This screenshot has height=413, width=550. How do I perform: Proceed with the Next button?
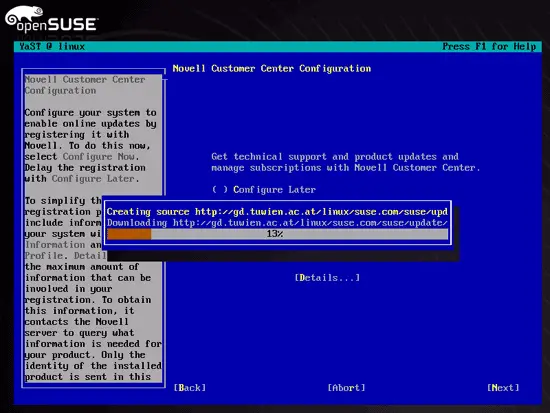tap(503, 388)
